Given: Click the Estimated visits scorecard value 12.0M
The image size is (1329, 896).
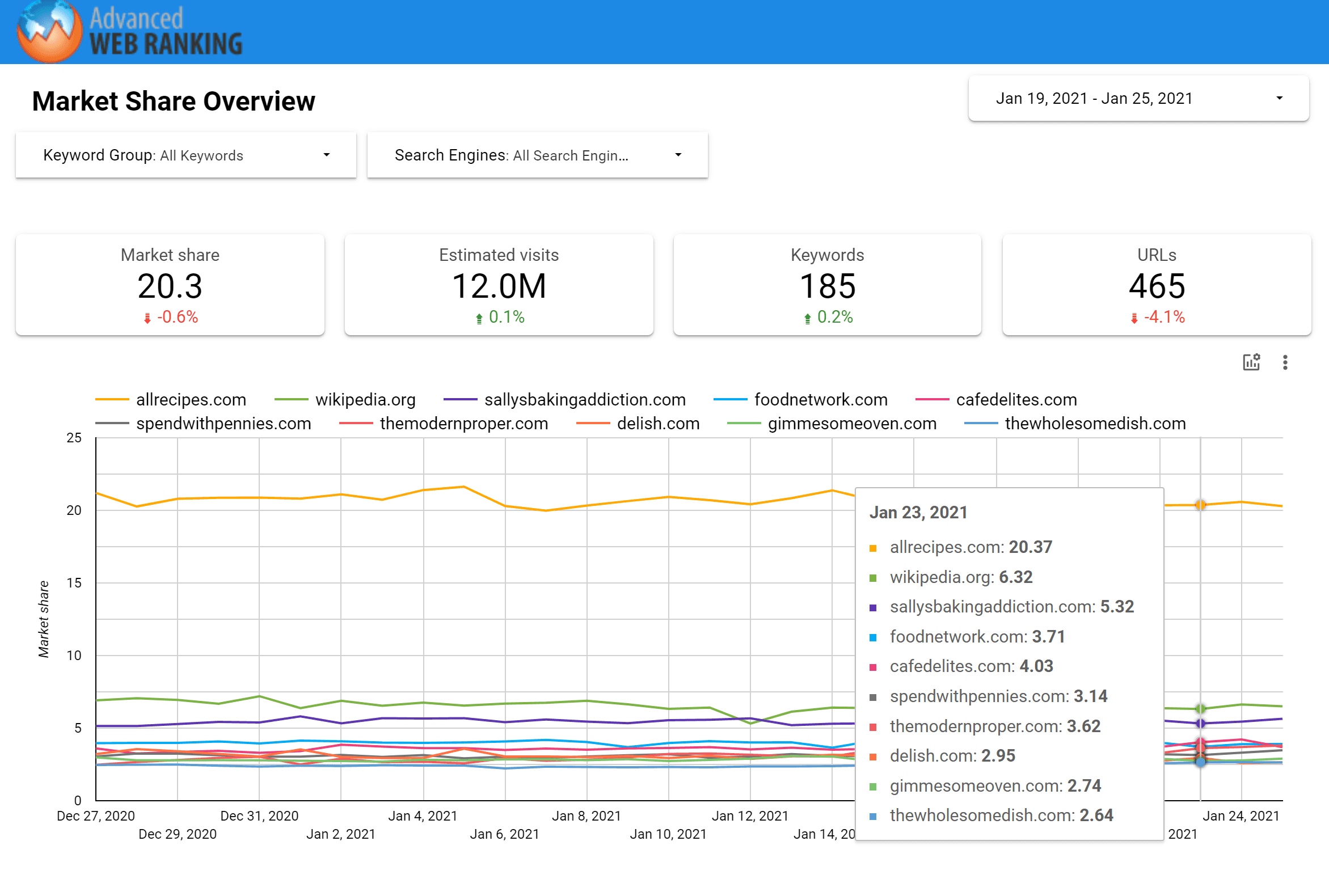Looking at the screenshot, I should [x=499, y=286].
